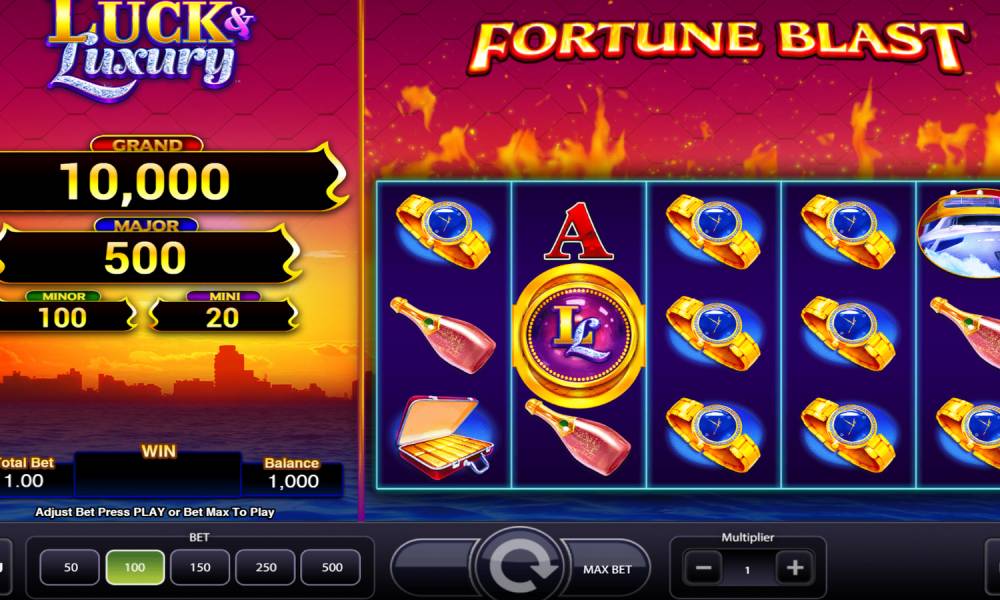Set bet to 500

(331, 567)
